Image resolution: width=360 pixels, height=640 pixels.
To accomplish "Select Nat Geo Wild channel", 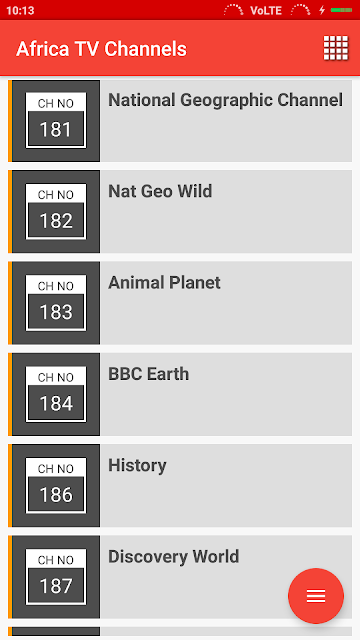I will pos(180,212).
